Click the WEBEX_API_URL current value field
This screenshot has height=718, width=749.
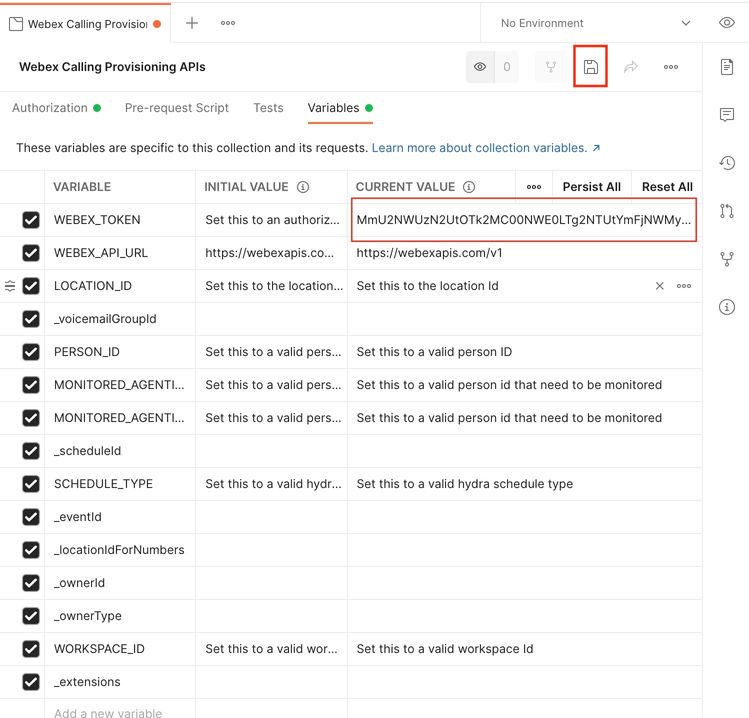524,253
